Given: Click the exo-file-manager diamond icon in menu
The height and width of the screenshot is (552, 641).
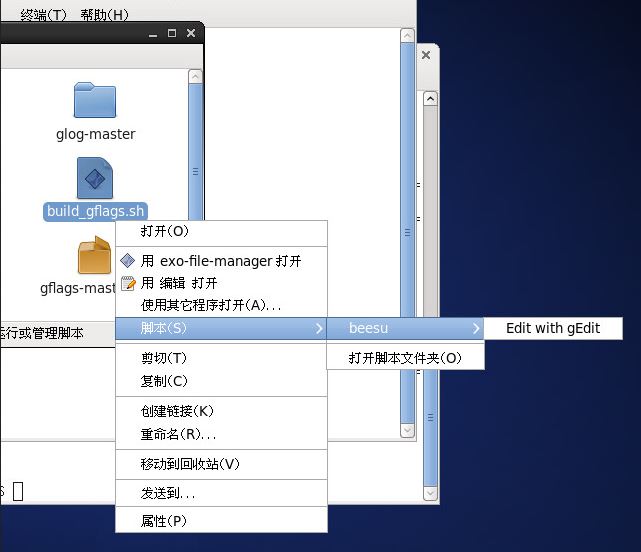Looking at the screenshot, I should 128,260.
